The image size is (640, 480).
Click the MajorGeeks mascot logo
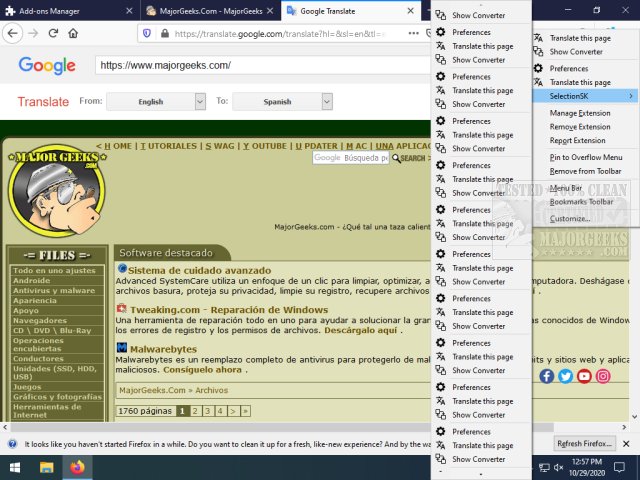pyautogui.click(x=57, y=190)
